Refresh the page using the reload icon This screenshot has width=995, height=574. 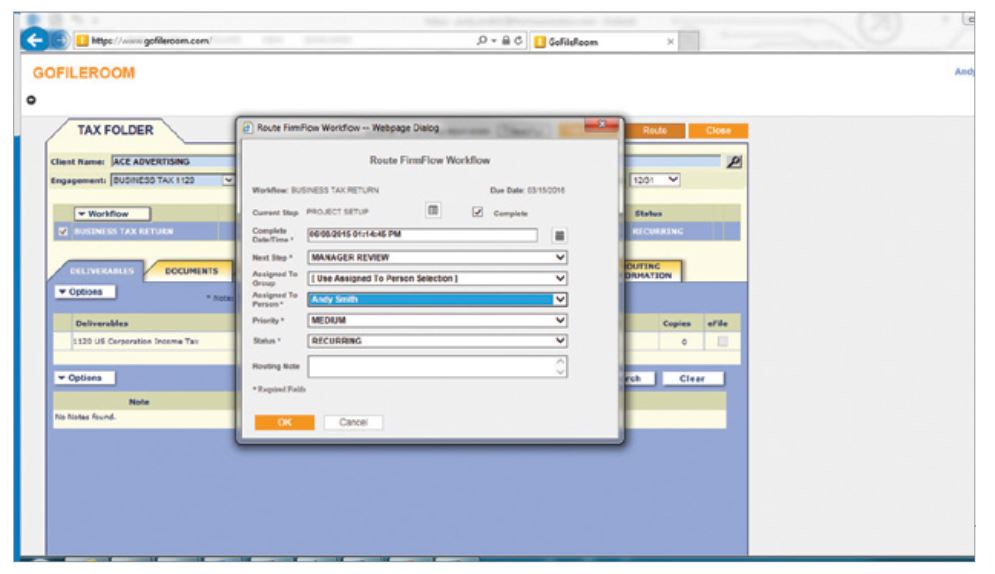tap(518, 41)
